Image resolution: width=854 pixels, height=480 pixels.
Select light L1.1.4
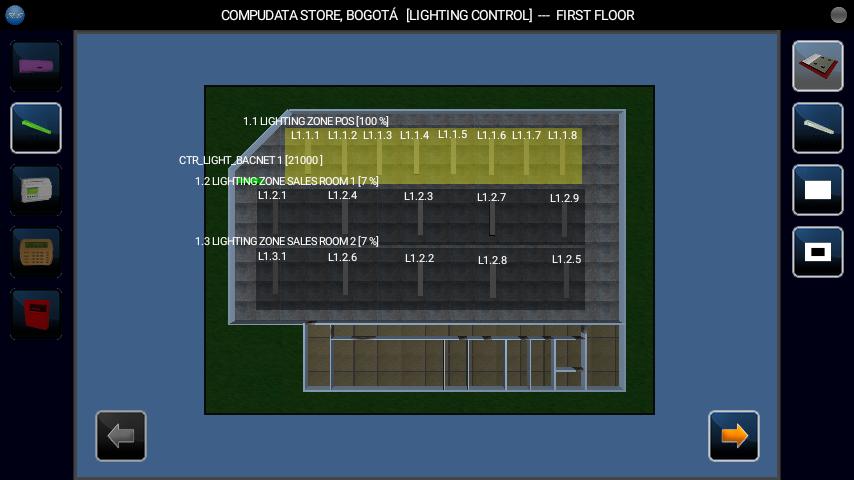click(414, 135)
